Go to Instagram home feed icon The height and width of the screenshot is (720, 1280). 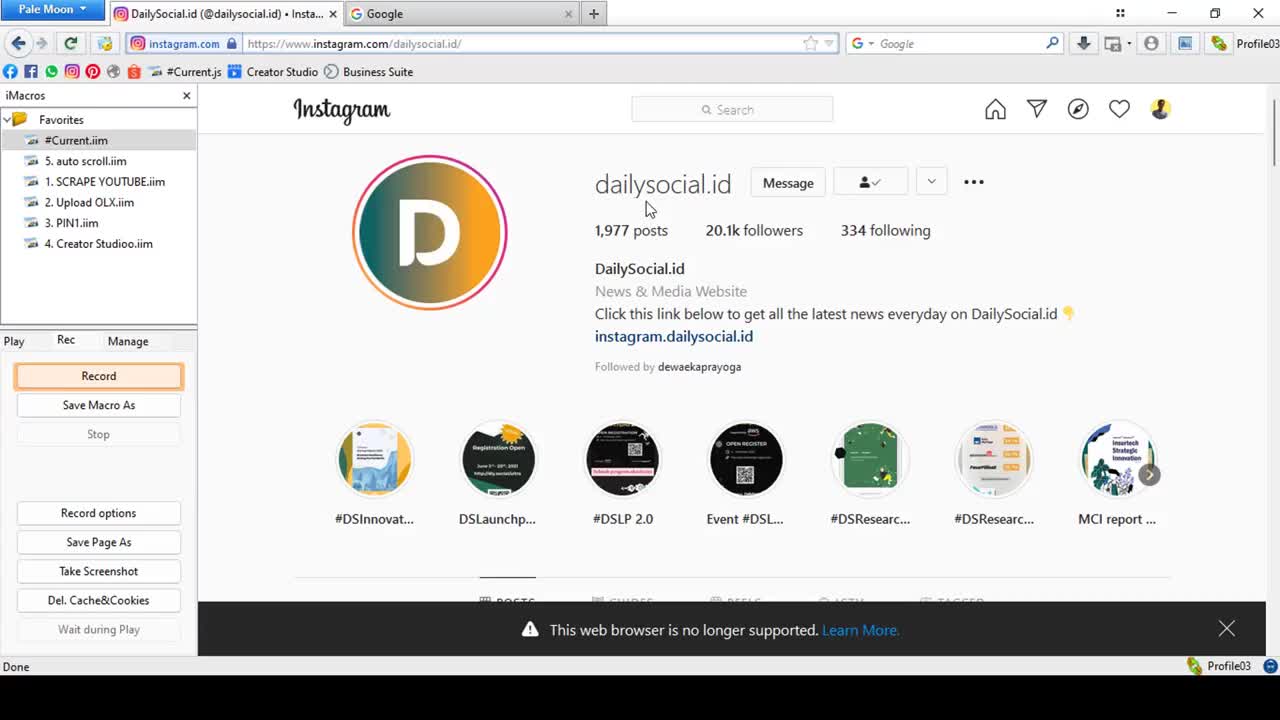[x=995, y=109]
